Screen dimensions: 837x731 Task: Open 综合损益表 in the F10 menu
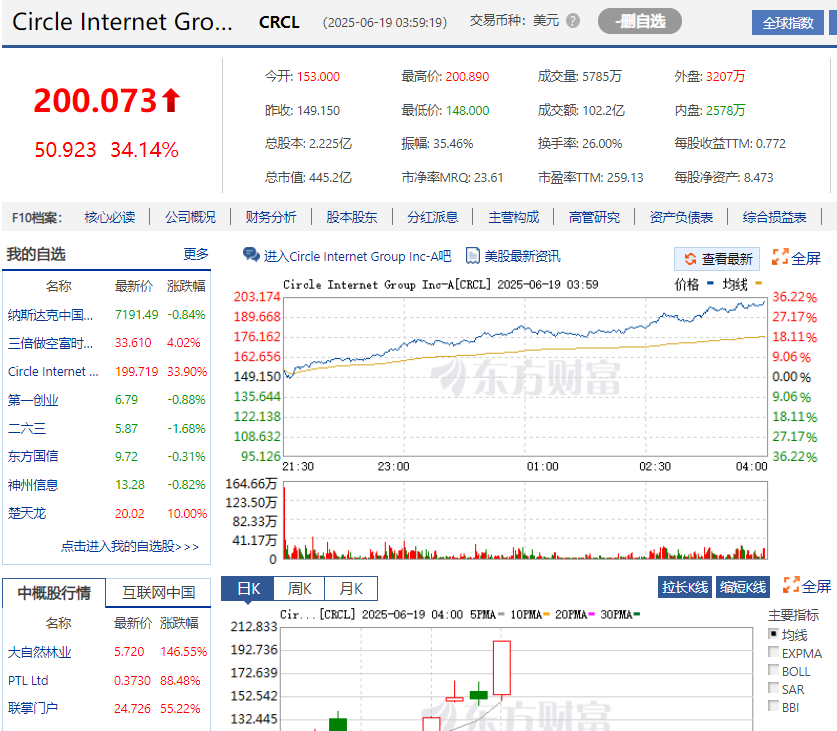775,217
